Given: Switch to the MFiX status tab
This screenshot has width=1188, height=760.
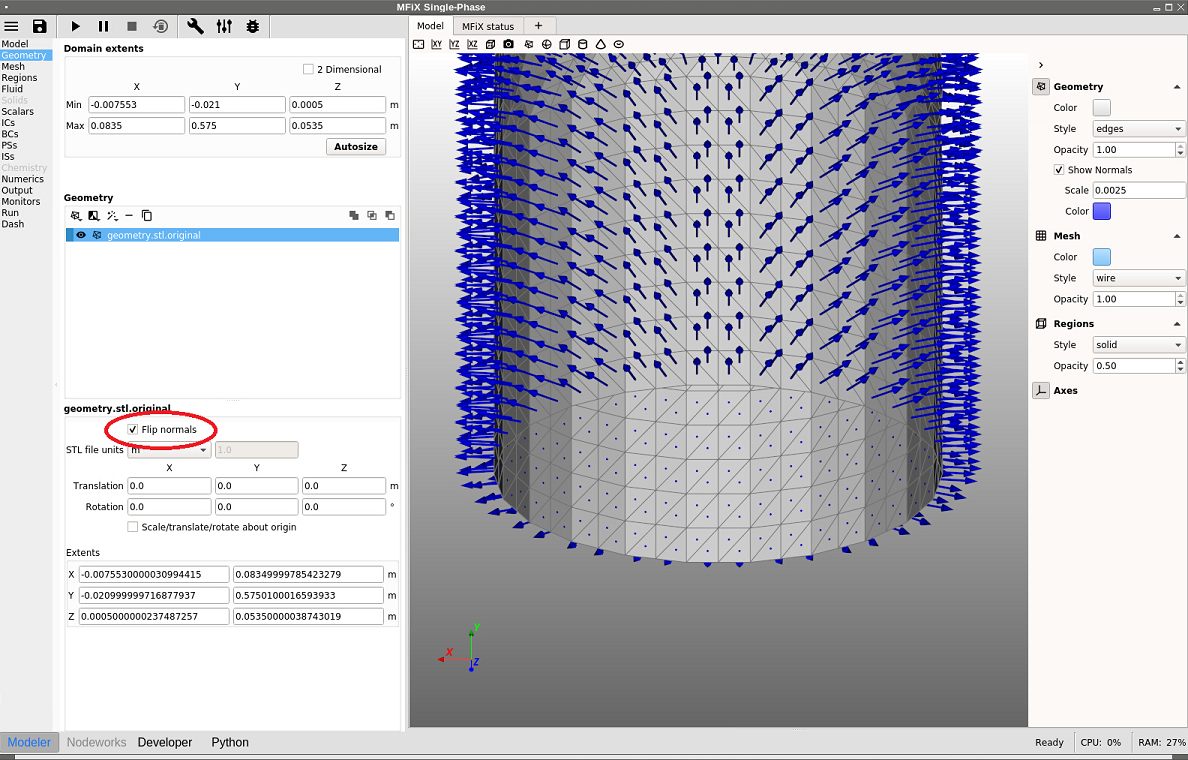Looking at the screenshot, I should pos(488,26).
